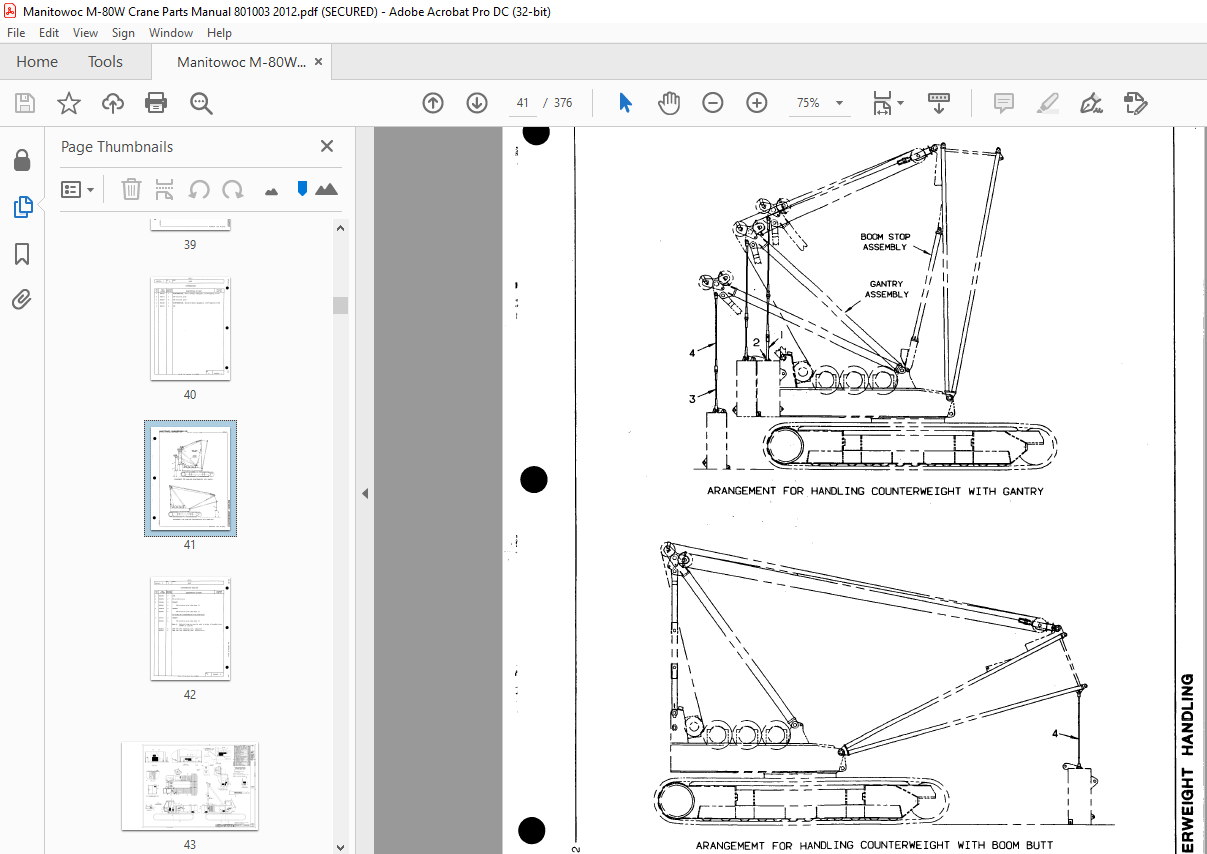Screen dimensions: 1207x854
Task: Click the reduce thumbnail size small mountain icon
Action: click(x=271, y=190)
